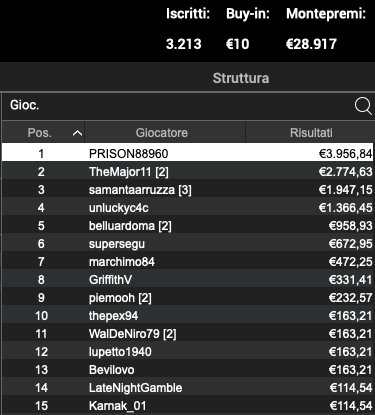This screenshot has height=415, width=375.
Task: Sort by the Risultati column header
Action: click(x=310, y=133)
